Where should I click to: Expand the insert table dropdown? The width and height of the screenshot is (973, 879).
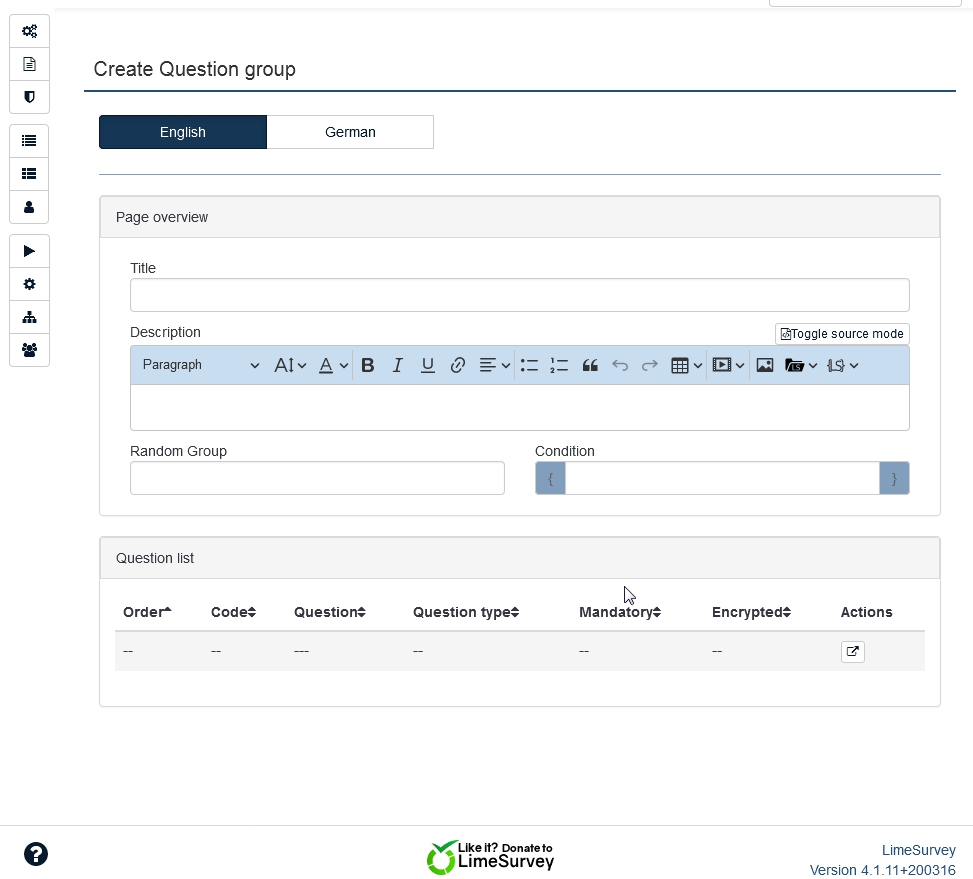[x=686, y=366]
